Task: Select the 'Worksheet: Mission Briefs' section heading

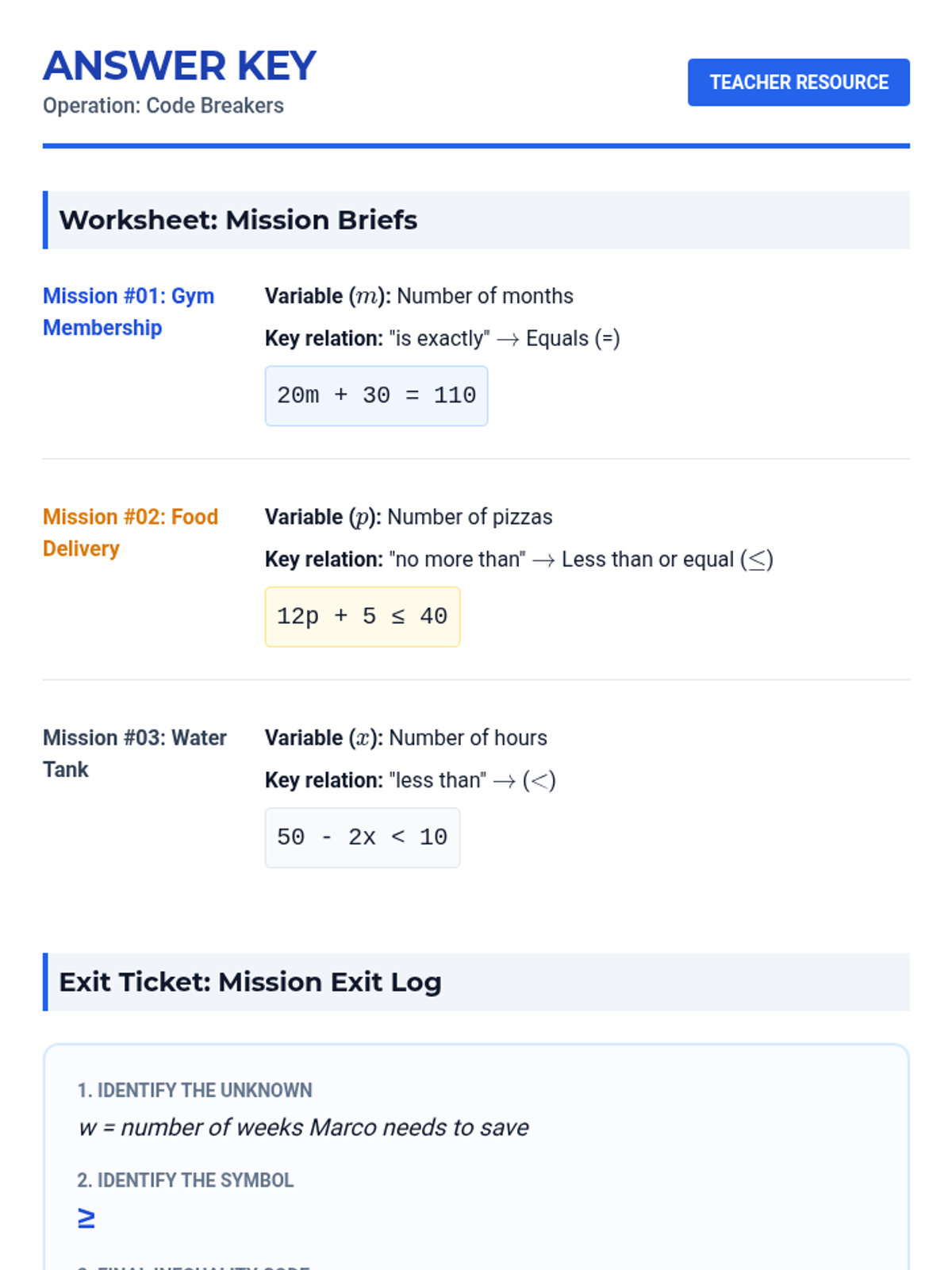Action: pos(238,220)
